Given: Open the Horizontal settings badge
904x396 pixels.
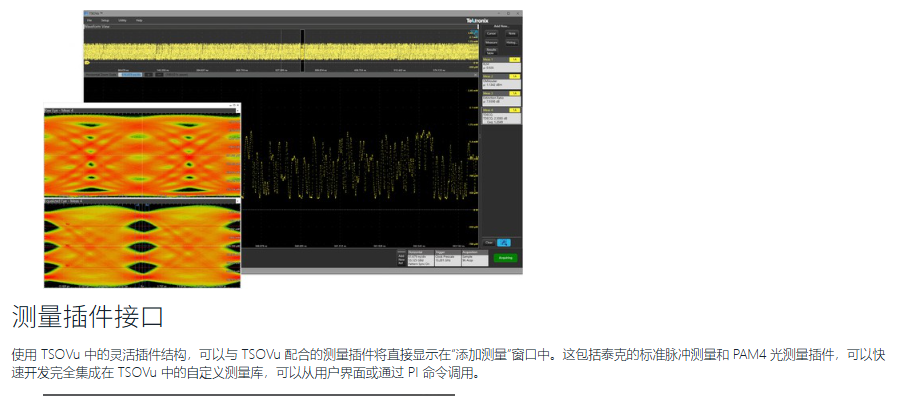Looking at the screenshot, I should pos(421,258).
